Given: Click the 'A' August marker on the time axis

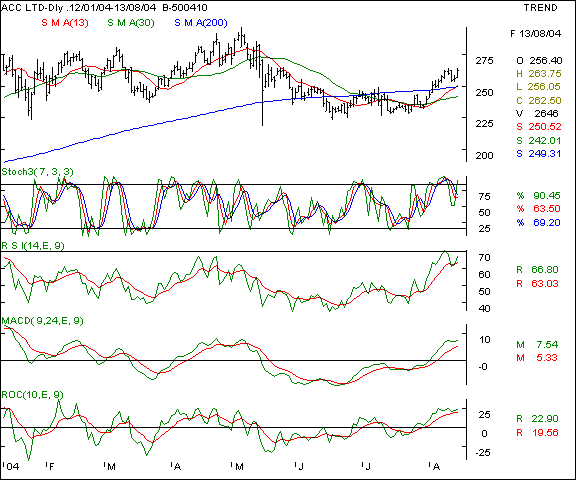Looking at the screenshot, I should coord(435,467).
